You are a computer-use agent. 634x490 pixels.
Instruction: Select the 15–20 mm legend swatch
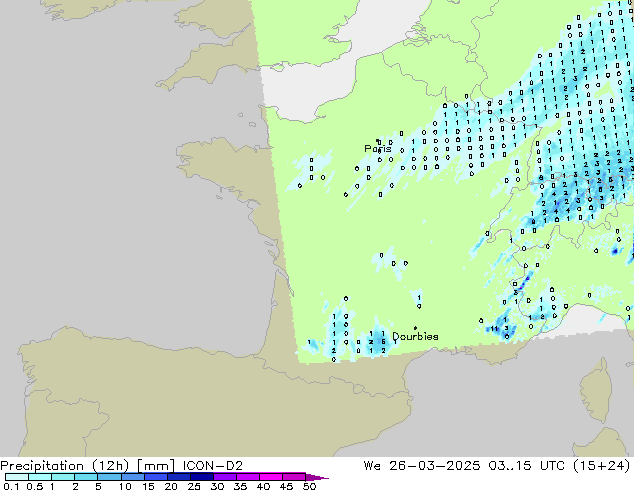tap(155, 477)
